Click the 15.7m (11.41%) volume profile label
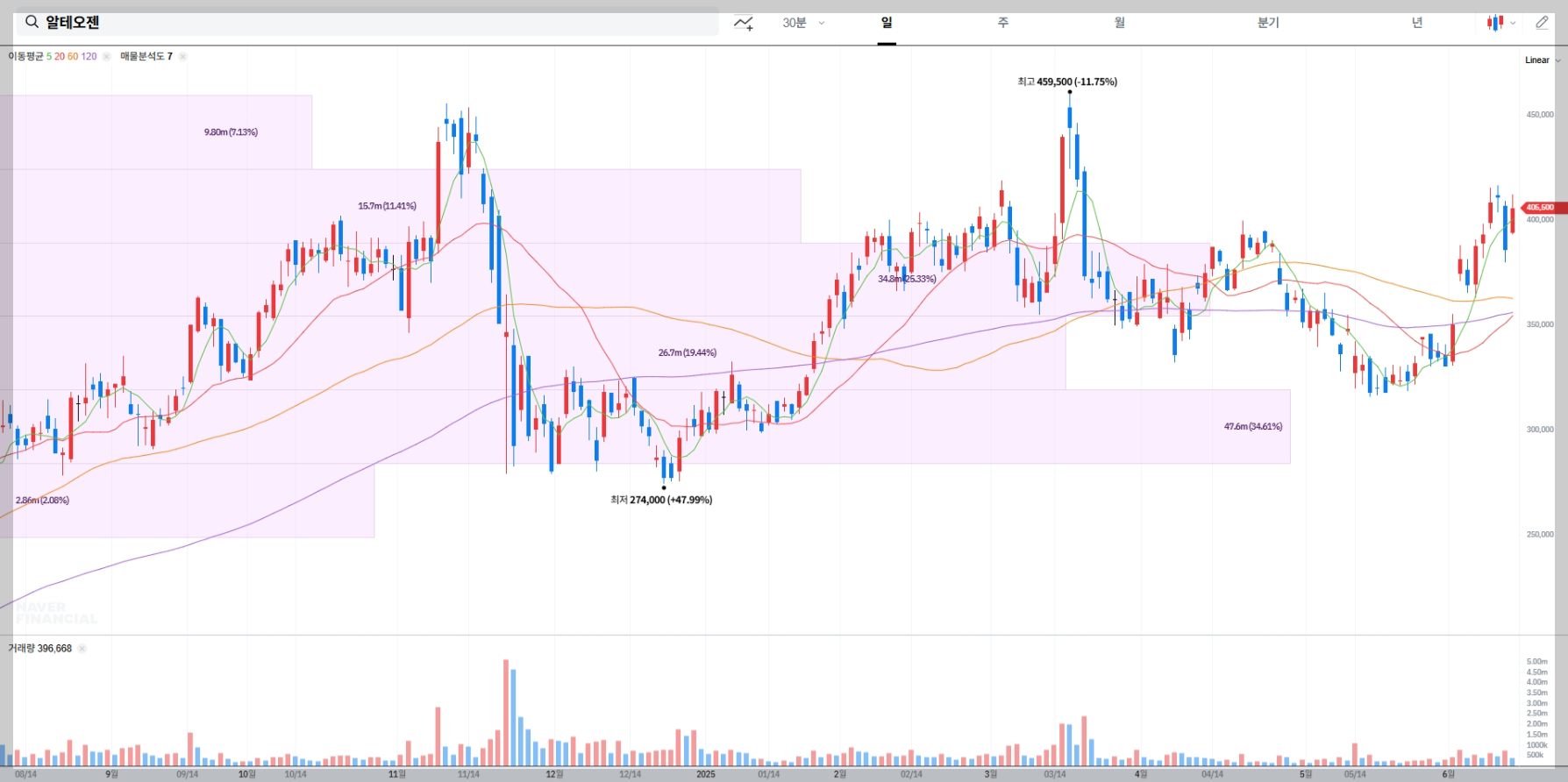 click(387, 206)
